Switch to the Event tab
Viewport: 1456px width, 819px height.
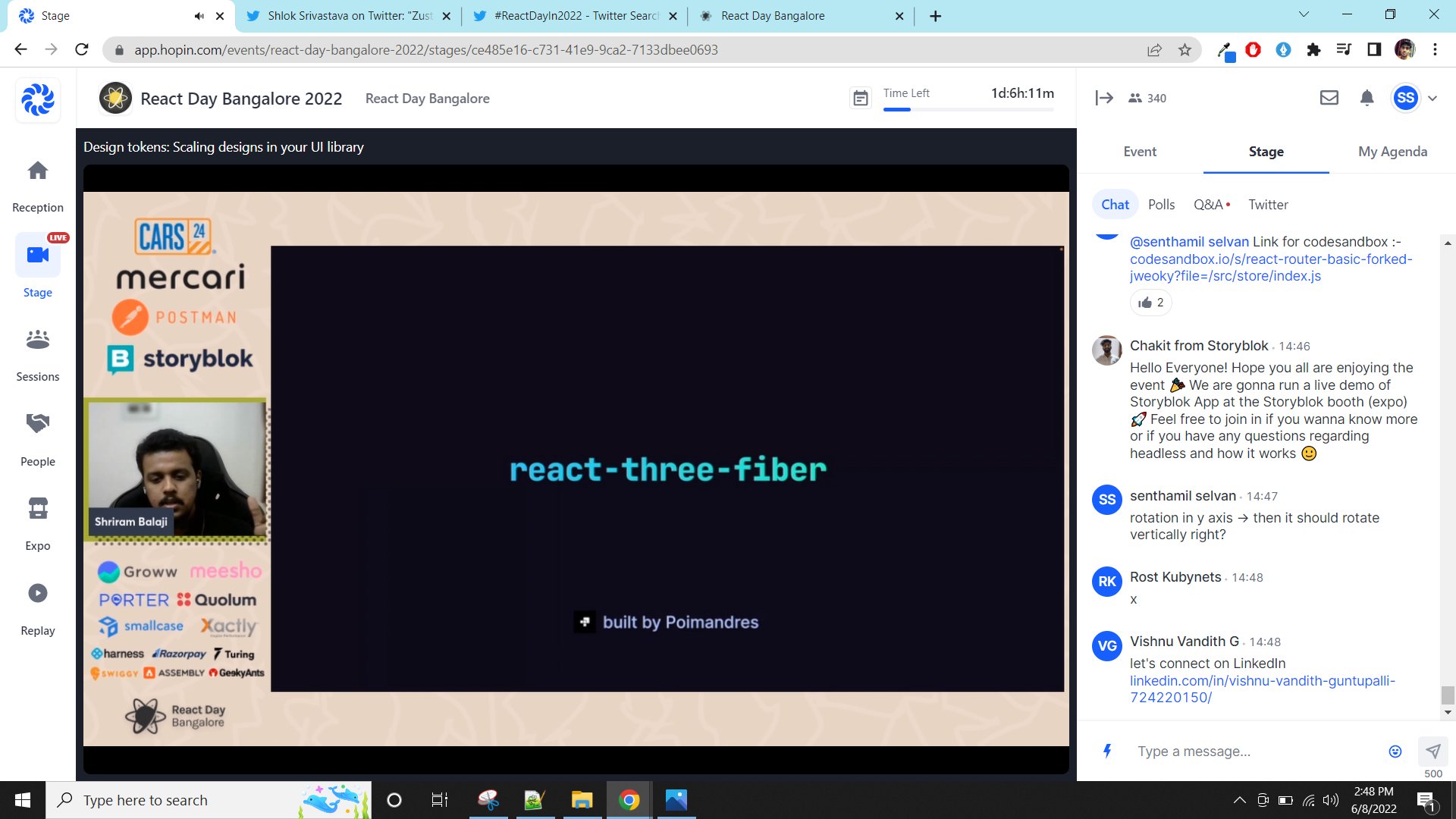[x=1139, y=152]
